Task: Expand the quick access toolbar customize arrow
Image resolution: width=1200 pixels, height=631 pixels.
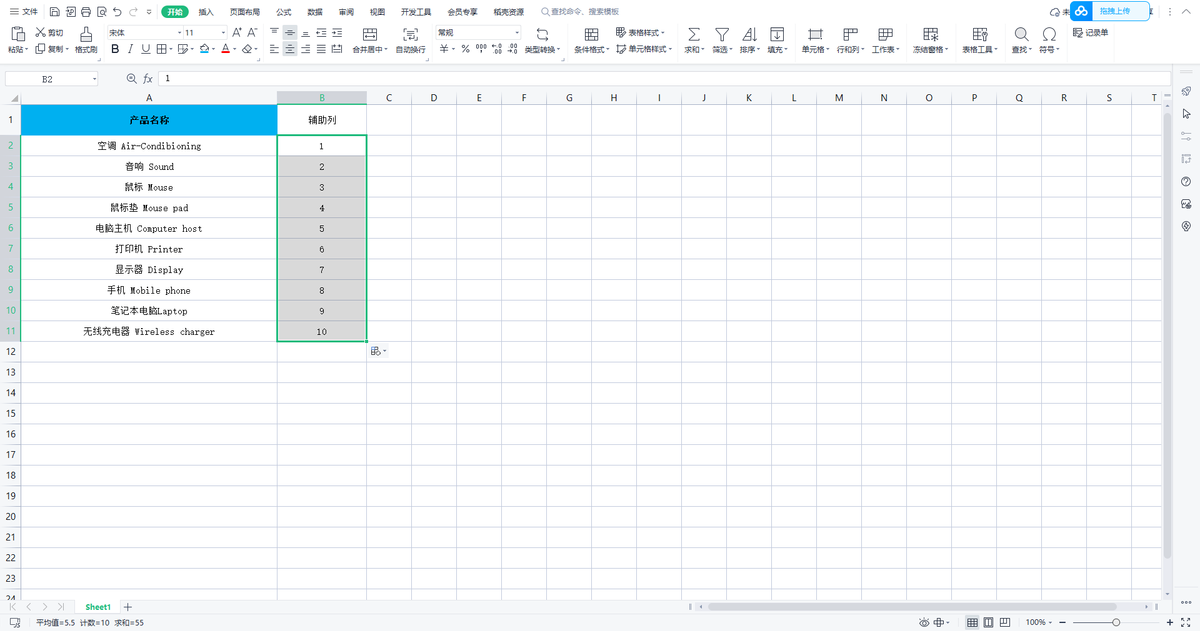Action: coord(149,12)
